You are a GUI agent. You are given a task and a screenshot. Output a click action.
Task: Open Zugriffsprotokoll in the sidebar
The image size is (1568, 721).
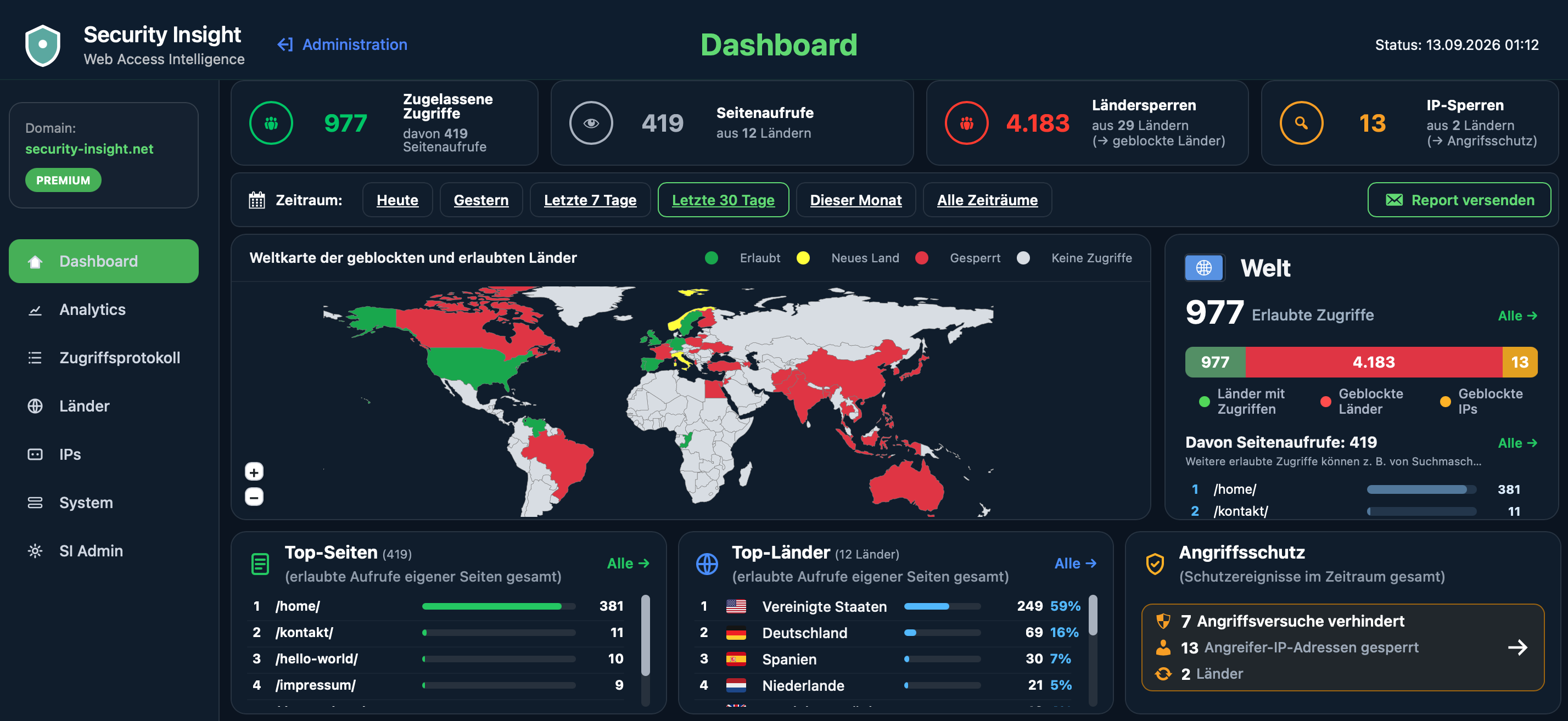click(103, 358)
